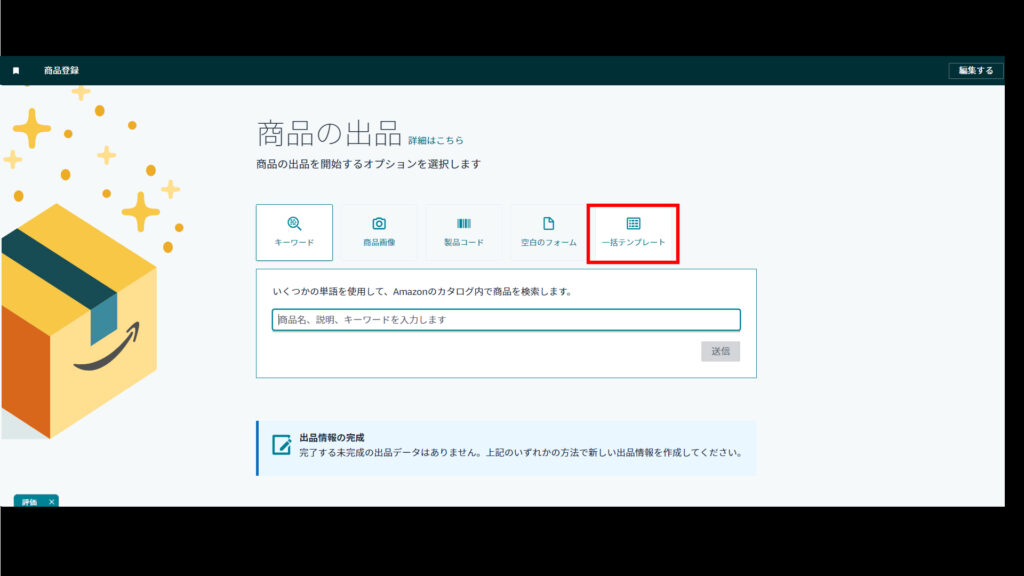Close the 評価 feedback tab with X
Viewport: 1024px width, 576px height.
coord(52,502)
